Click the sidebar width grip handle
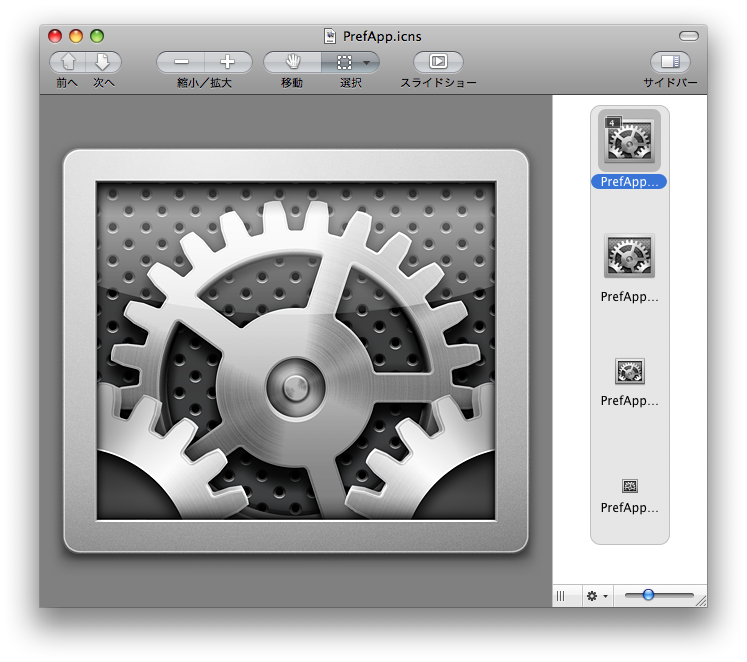The height and width of the screenshot is (662, 747). pyautogui.click(x=561, y=596)
